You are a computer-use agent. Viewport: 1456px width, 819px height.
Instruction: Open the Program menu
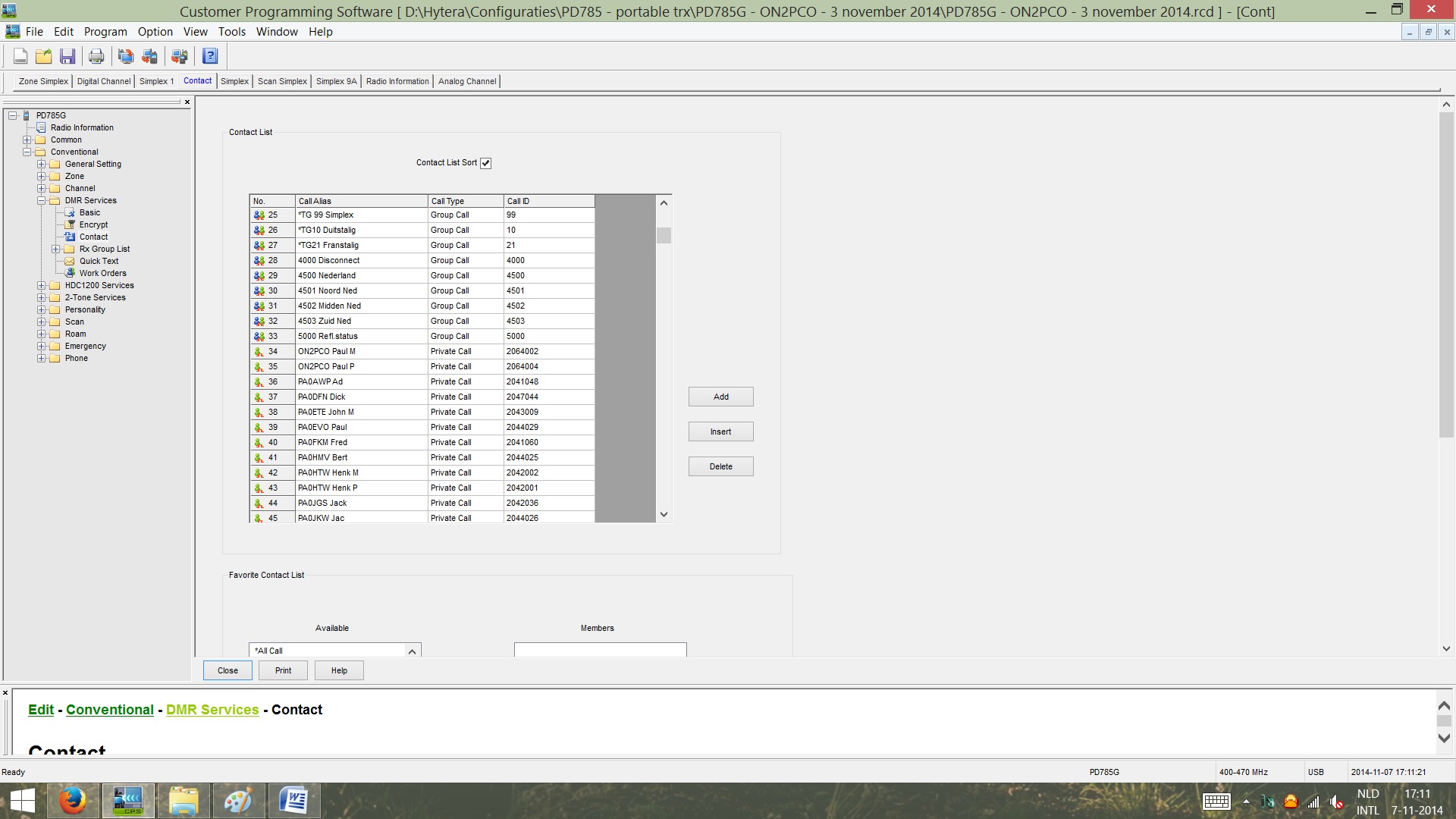click(105, 32)
